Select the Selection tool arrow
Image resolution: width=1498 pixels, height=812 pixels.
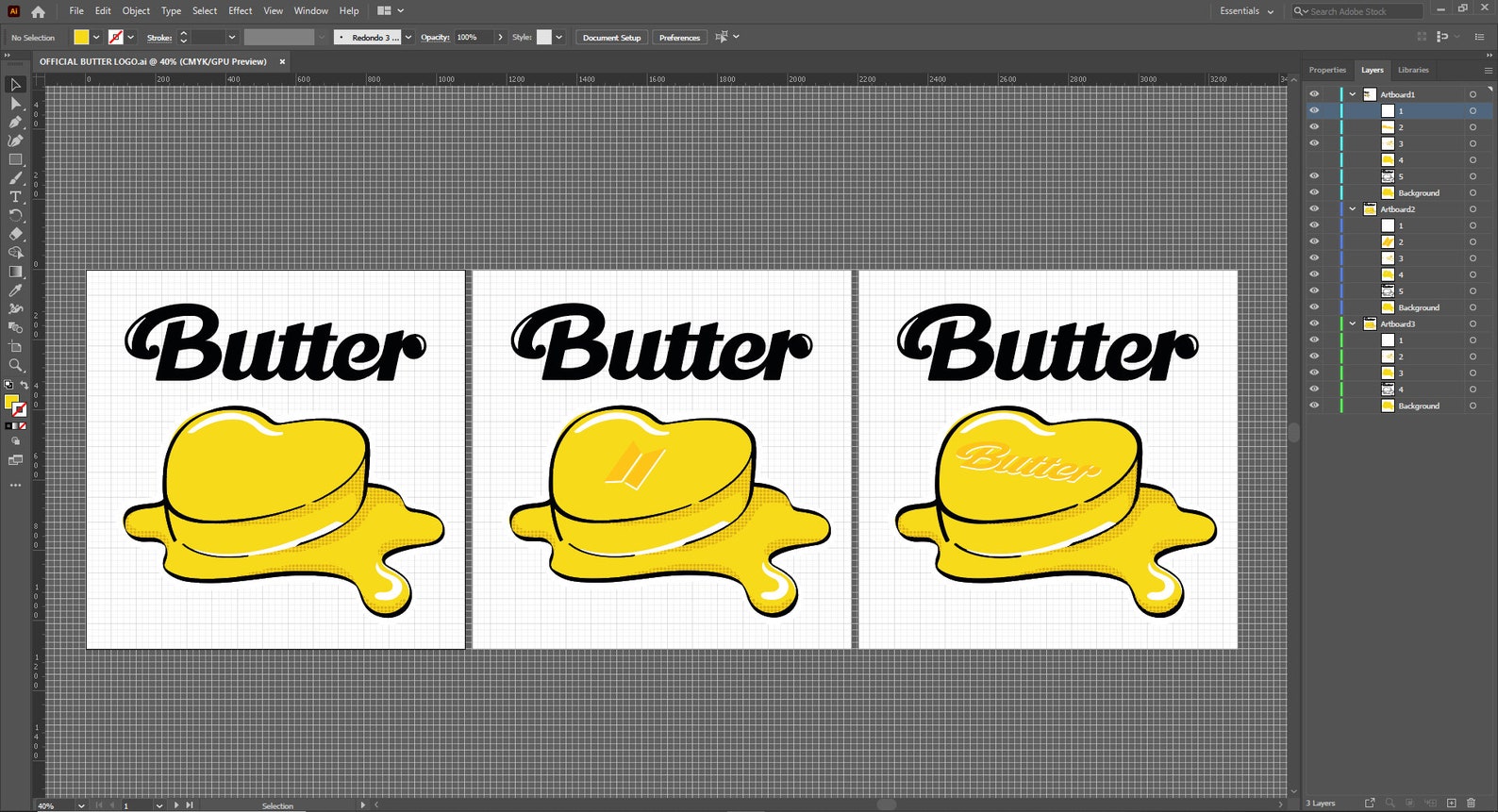[x=15, y=85]
